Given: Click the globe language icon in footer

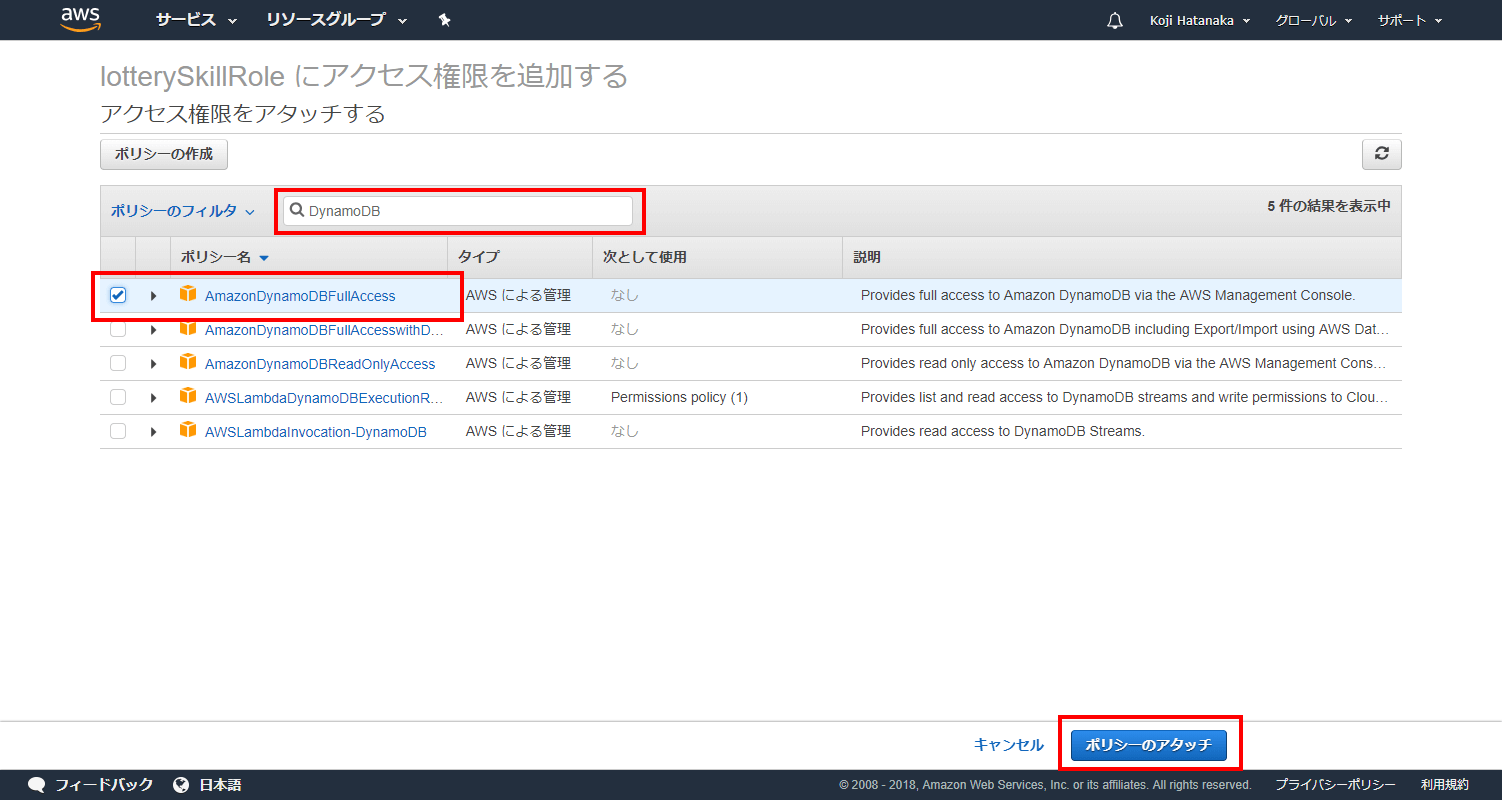Looking at the screenshot, I should 181,784.
